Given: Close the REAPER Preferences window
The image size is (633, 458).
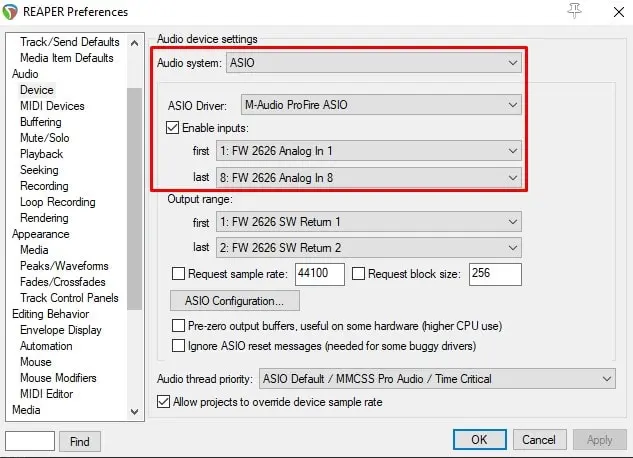Looking at the screenshot, I should tap(618, 12).
